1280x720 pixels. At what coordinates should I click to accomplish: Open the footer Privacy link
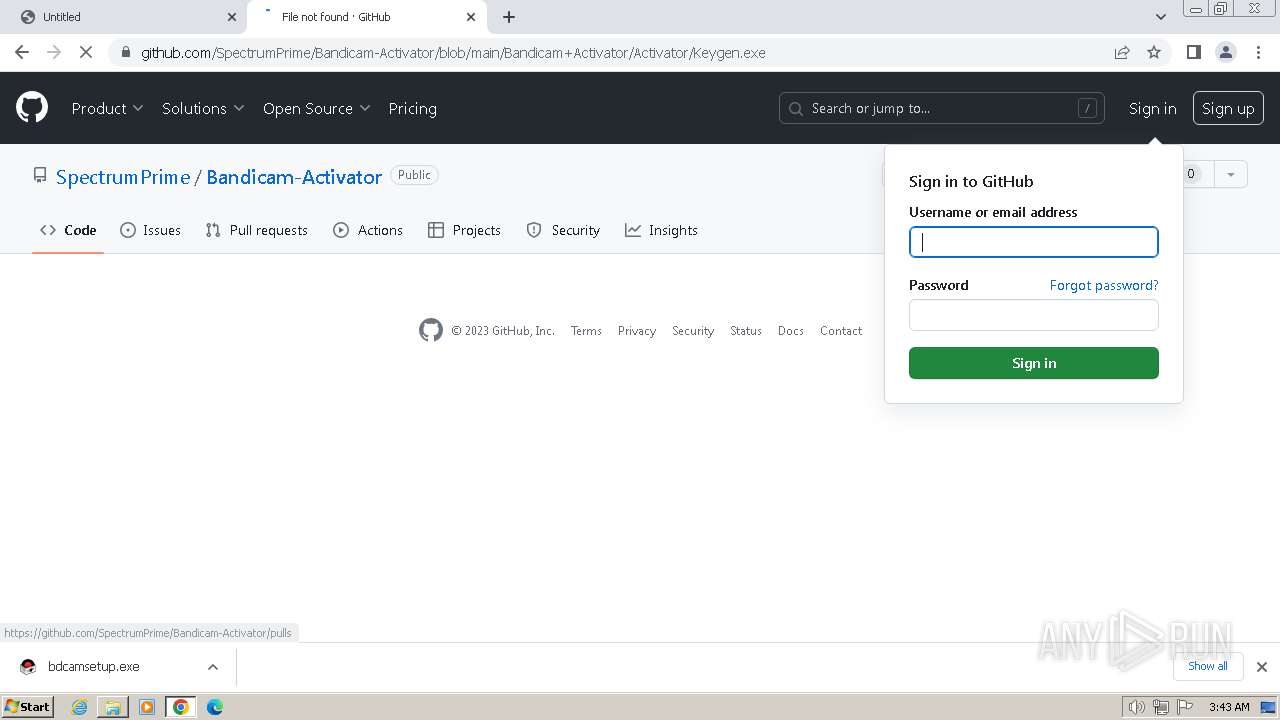click(x=637, y=331)
